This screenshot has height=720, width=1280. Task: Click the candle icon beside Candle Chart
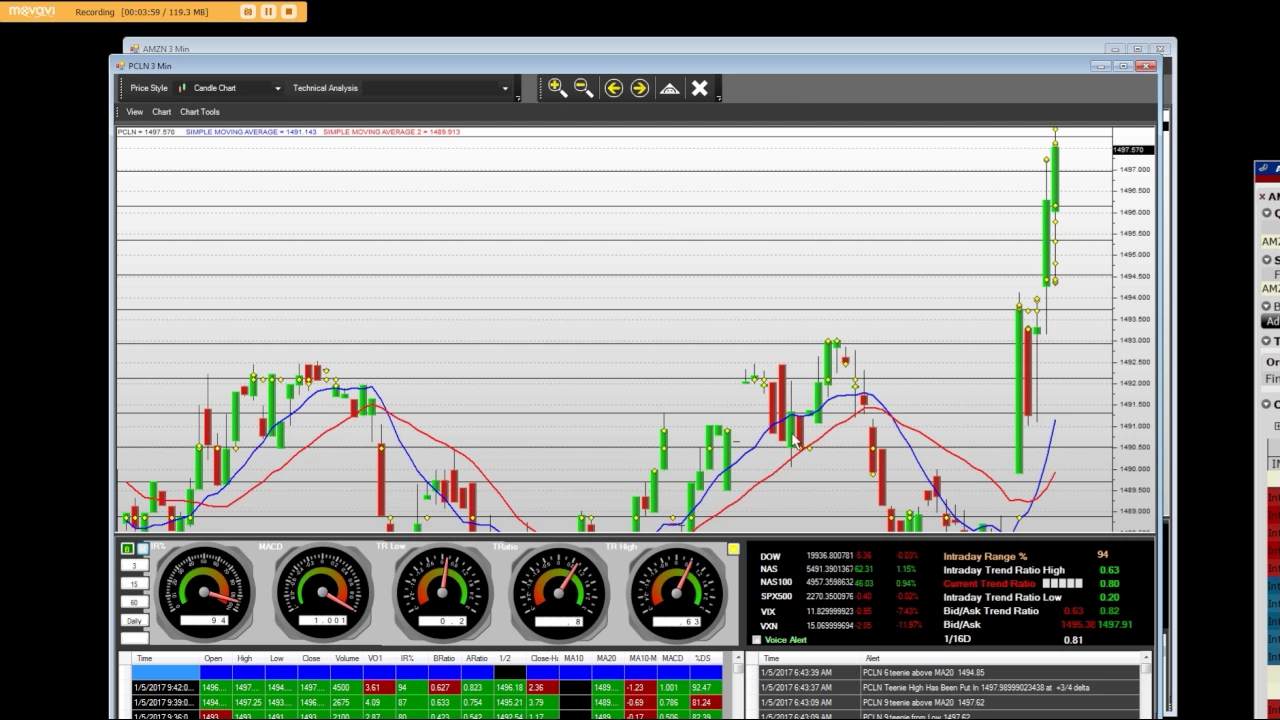click(x=182, y=88)
